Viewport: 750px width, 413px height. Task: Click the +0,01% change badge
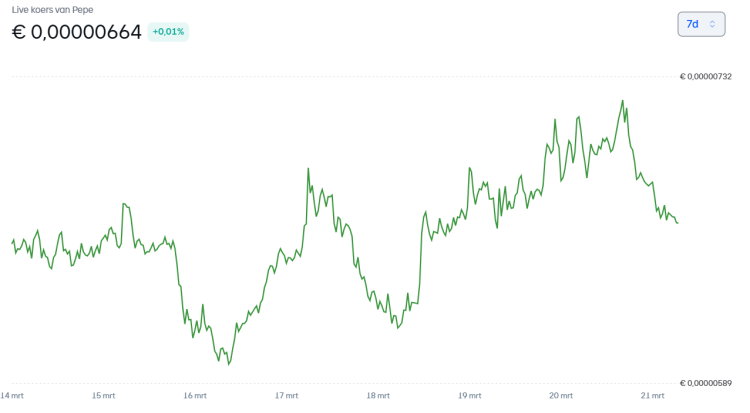pos(168,32)
